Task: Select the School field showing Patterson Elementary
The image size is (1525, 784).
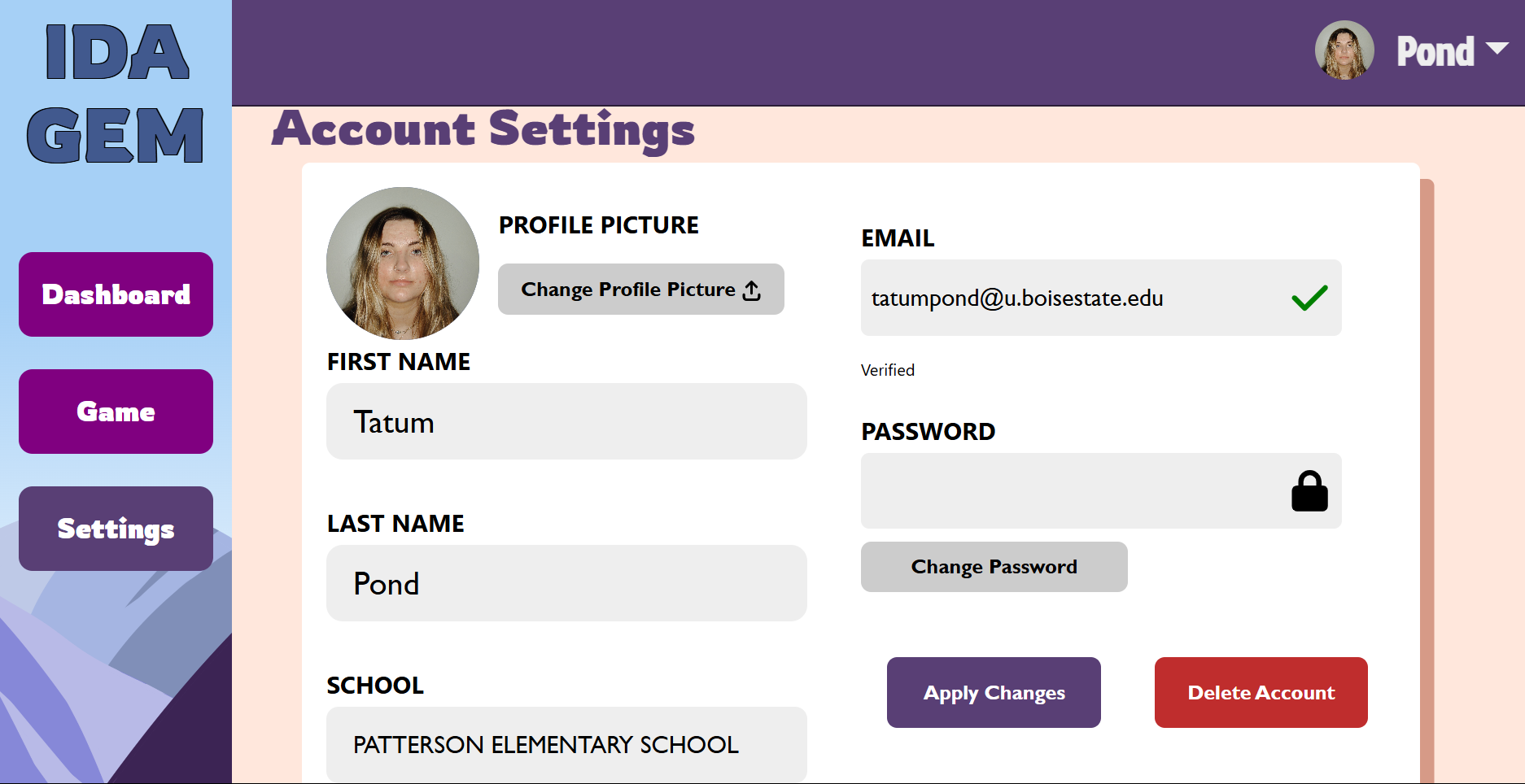Action: click(x=566, y=744)
